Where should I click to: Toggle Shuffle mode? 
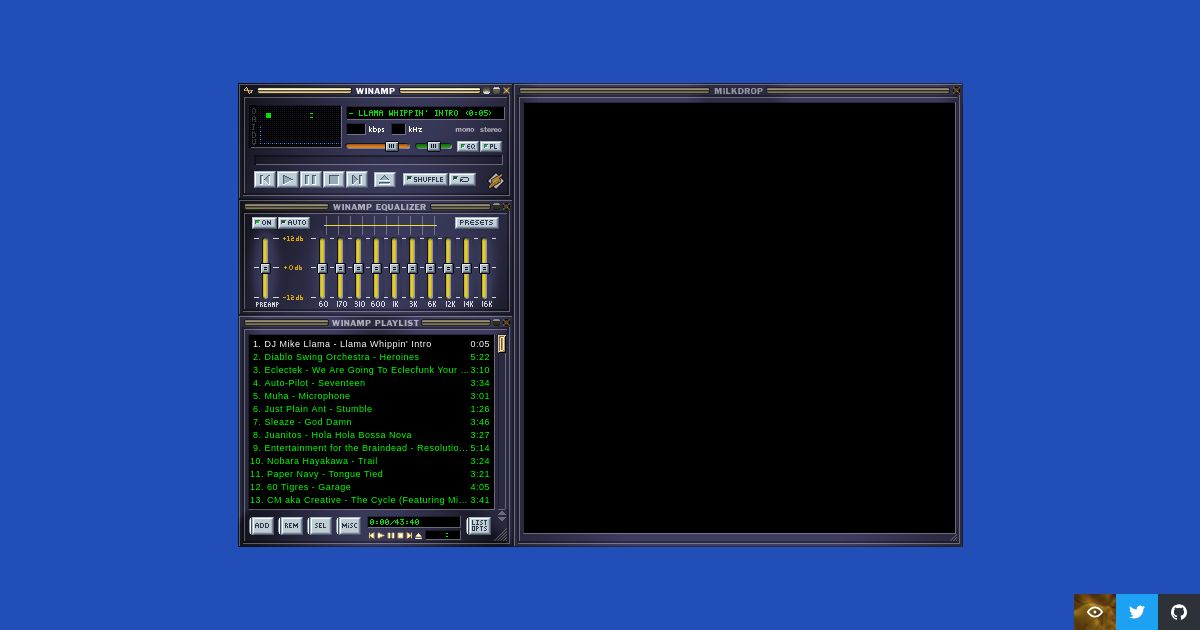(425, 180)
